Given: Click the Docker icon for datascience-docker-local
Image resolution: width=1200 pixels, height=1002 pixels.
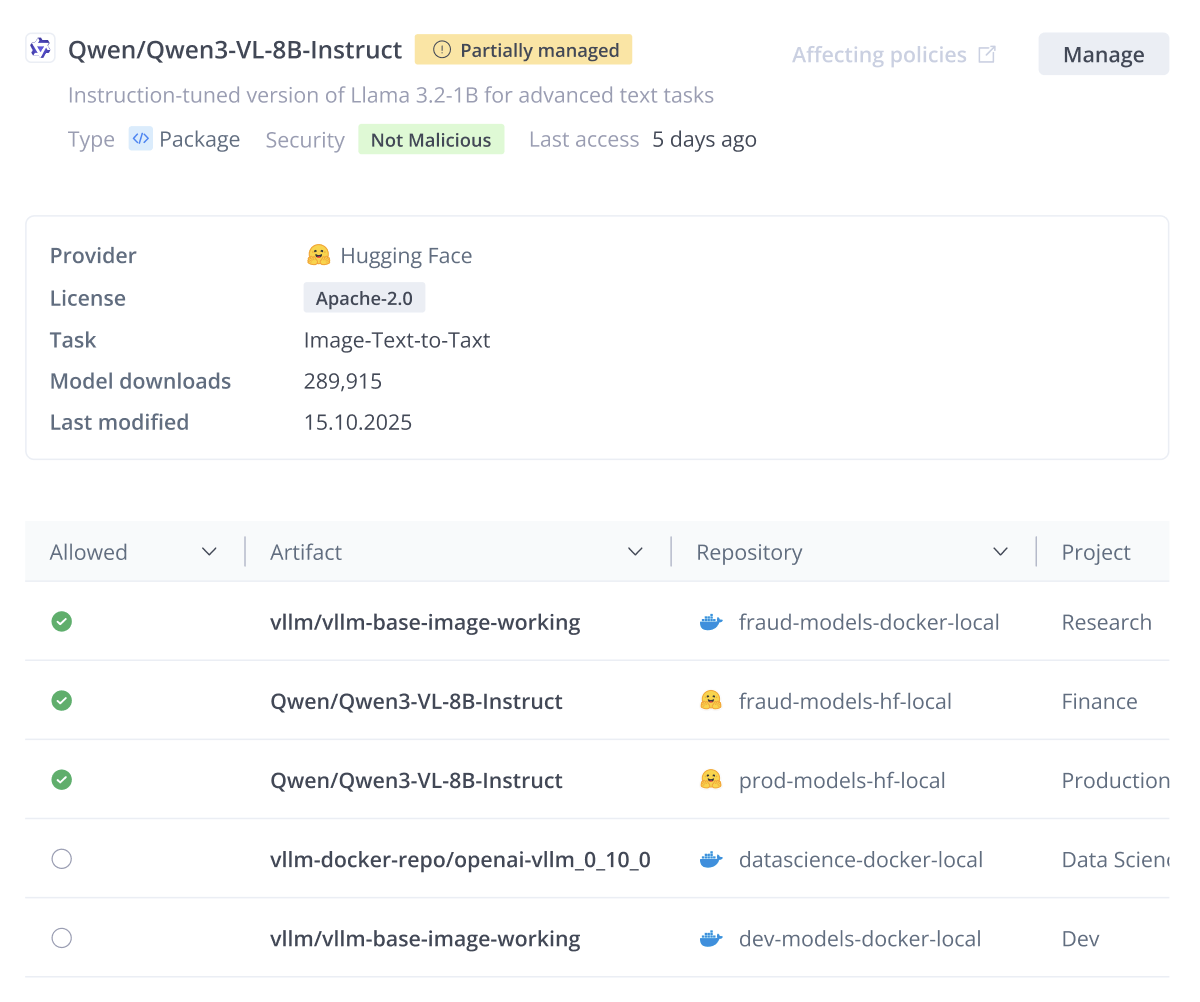Looking at the screenshot, I should coord(710,858).
